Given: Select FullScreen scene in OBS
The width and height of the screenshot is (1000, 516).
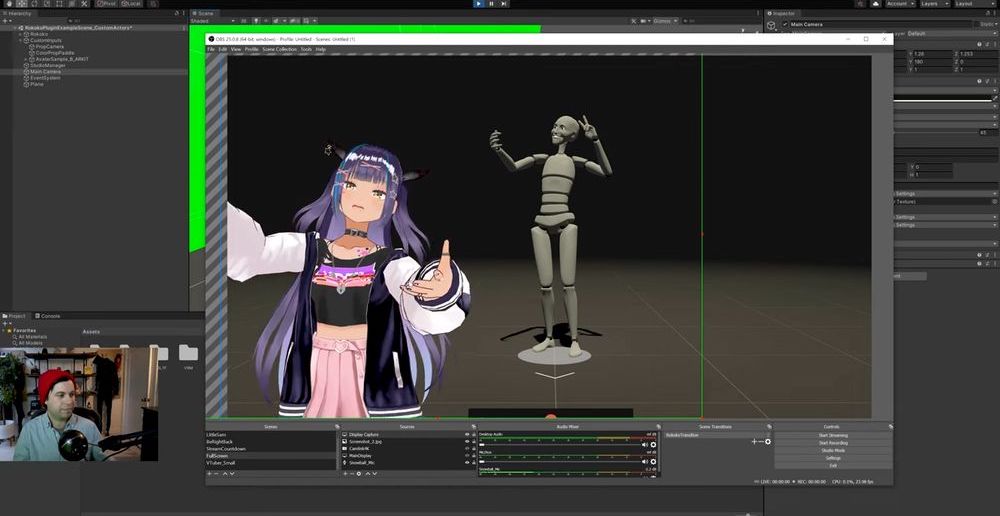Looking at the screenshot, I should [270, 456].
